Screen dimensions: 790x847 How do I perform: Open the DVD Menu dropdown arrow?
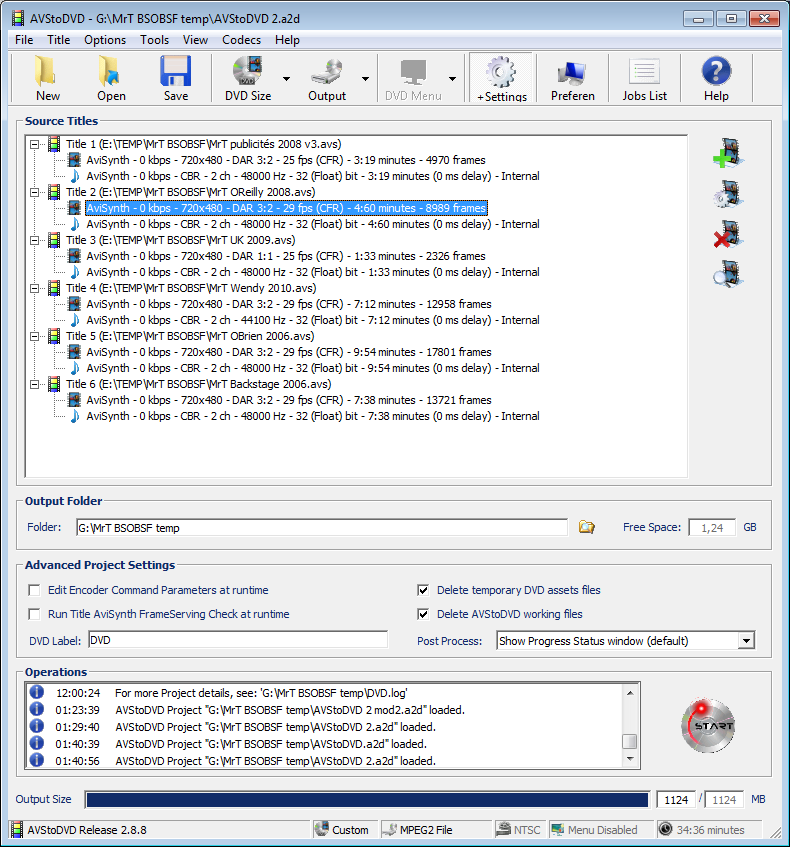(452, 79)
